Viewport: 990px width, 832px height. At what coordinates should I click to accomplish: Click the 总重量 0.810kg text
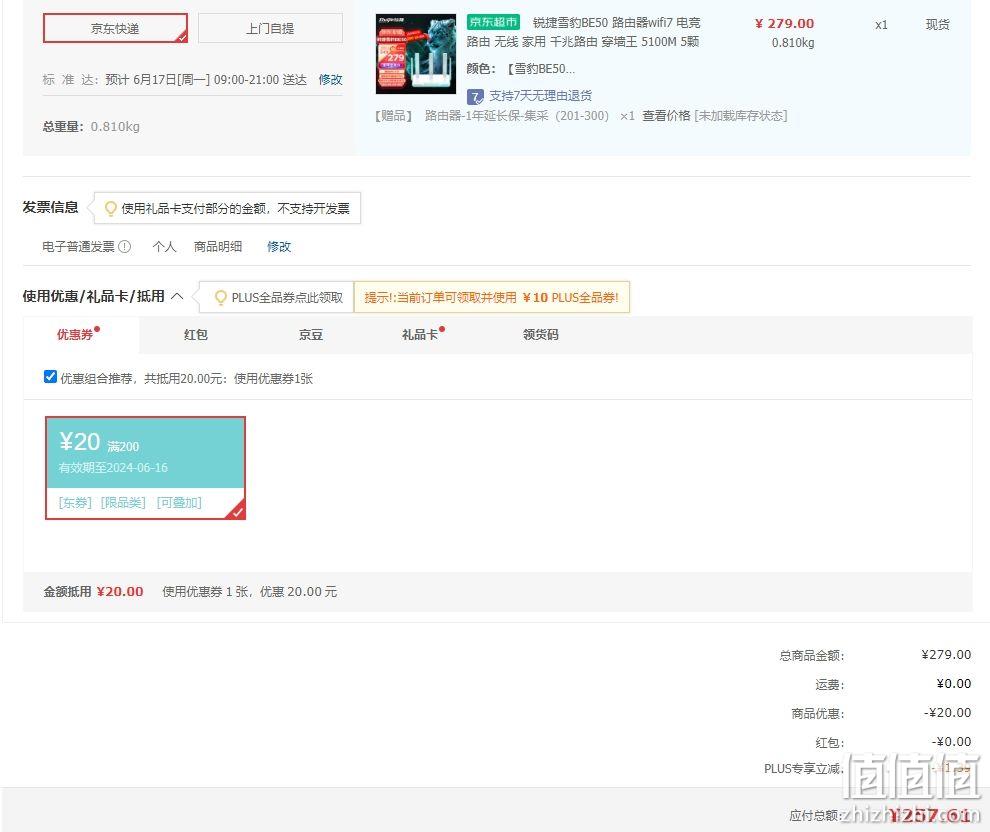pyautogui.click(x=91, y=126)
